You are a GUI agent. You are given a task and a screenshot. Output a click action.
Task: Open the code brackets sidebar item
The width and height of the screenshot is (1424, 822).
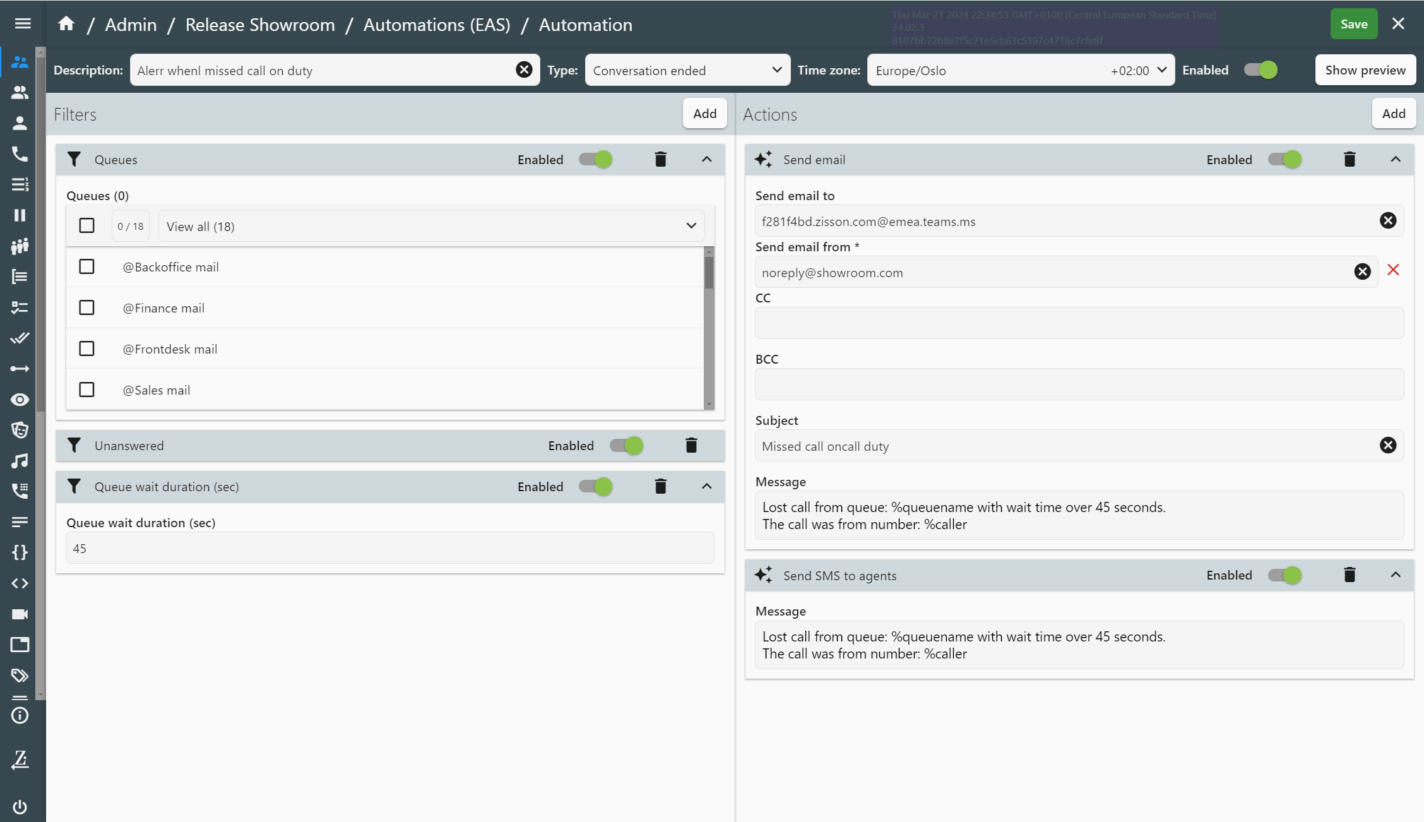pyautogui.click(x=19, y=583)
